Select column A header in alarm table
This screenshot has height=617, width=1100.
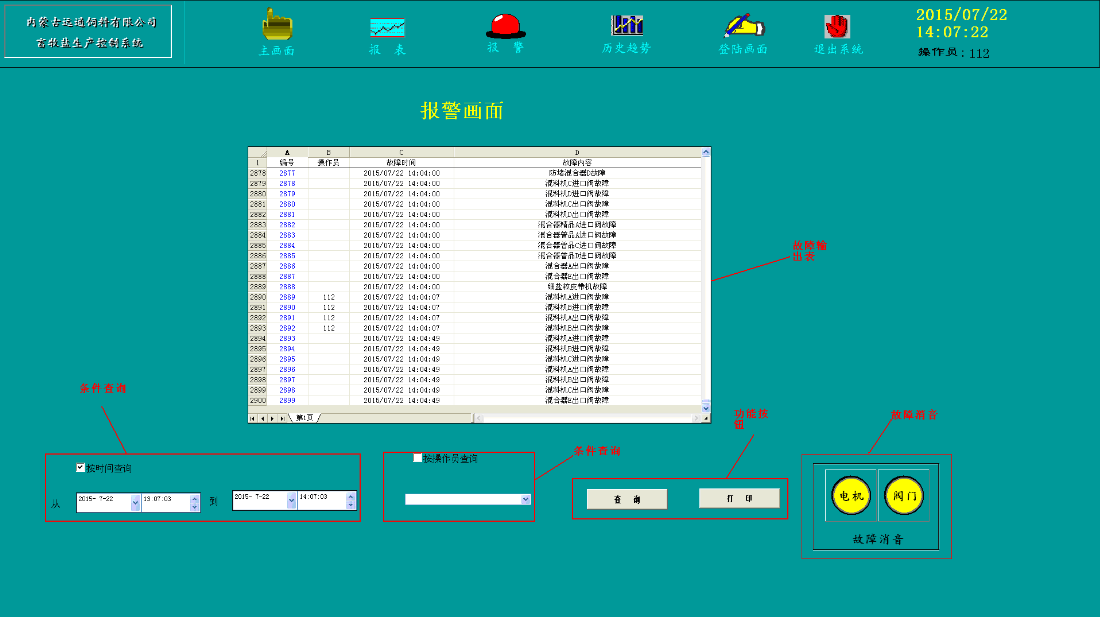pos(287,152)
